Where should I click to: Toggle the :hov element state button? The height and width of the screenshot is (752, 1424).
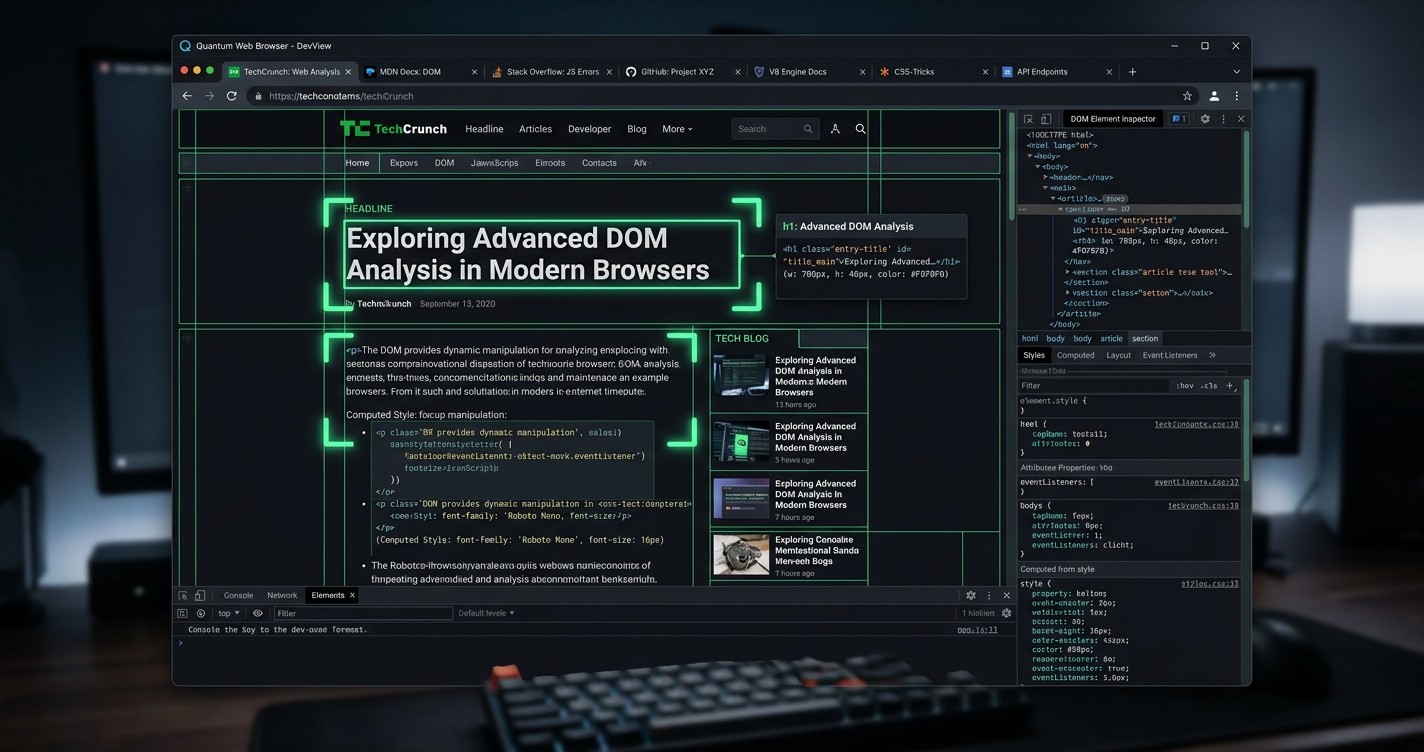[x=1184, y=385]
